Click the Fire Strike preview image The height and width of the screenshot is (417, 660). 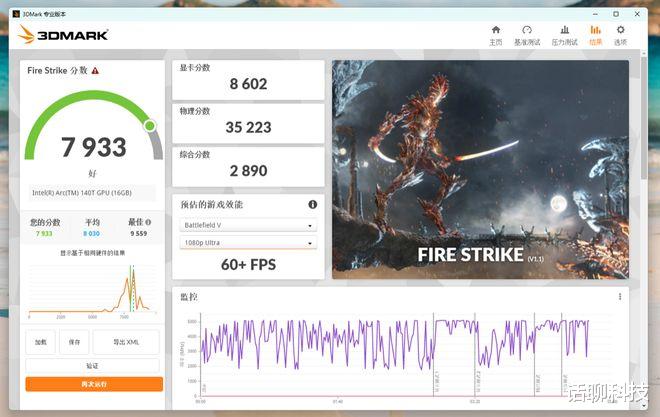coord(480,169)
